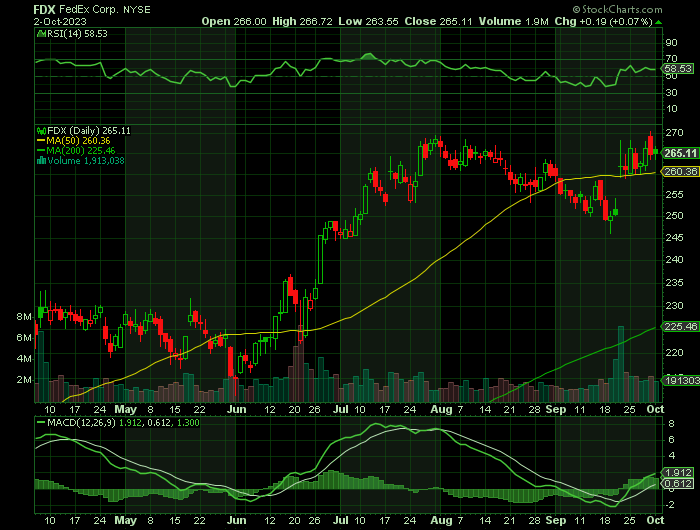Click the 240 price axis label

[x=674, y=259]
